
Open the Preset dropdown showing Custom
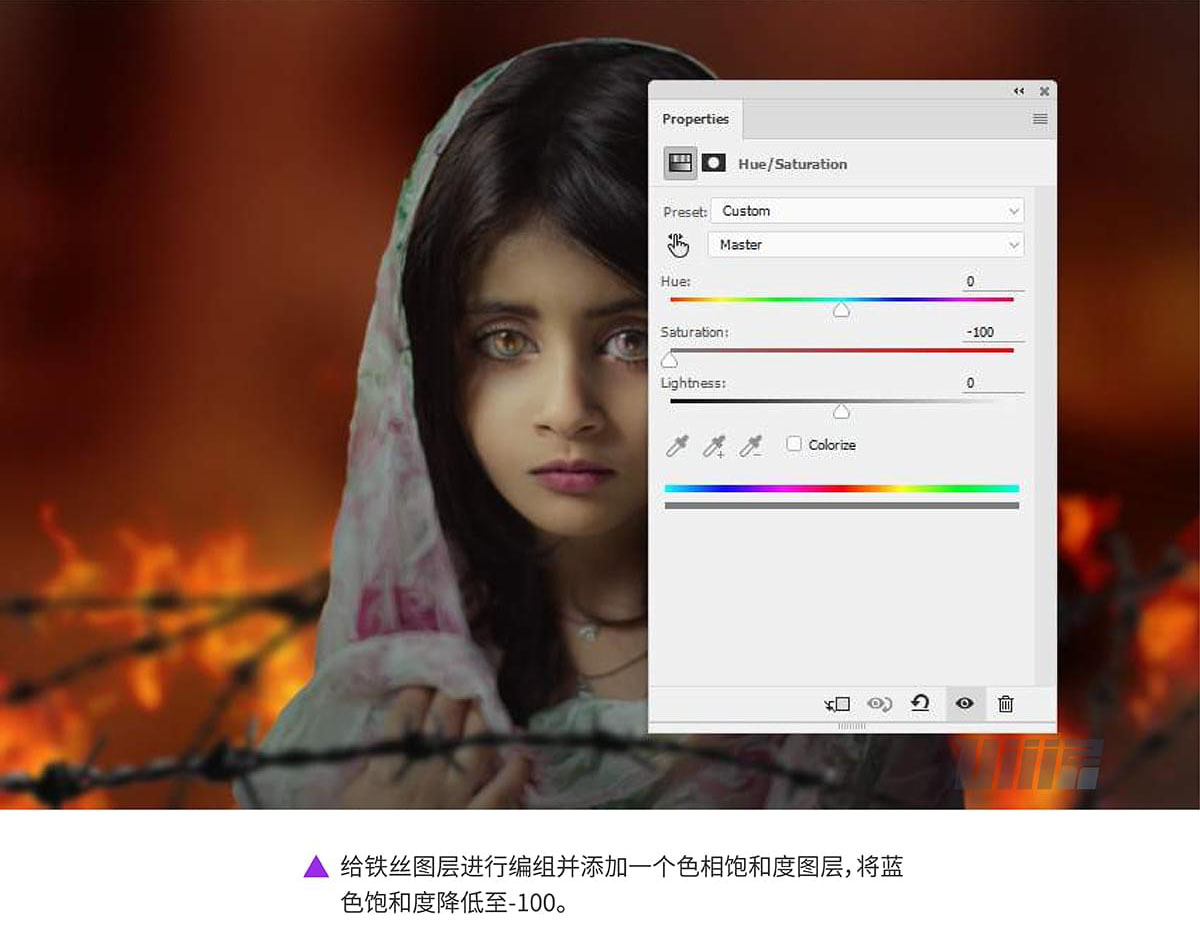point(867,211)
